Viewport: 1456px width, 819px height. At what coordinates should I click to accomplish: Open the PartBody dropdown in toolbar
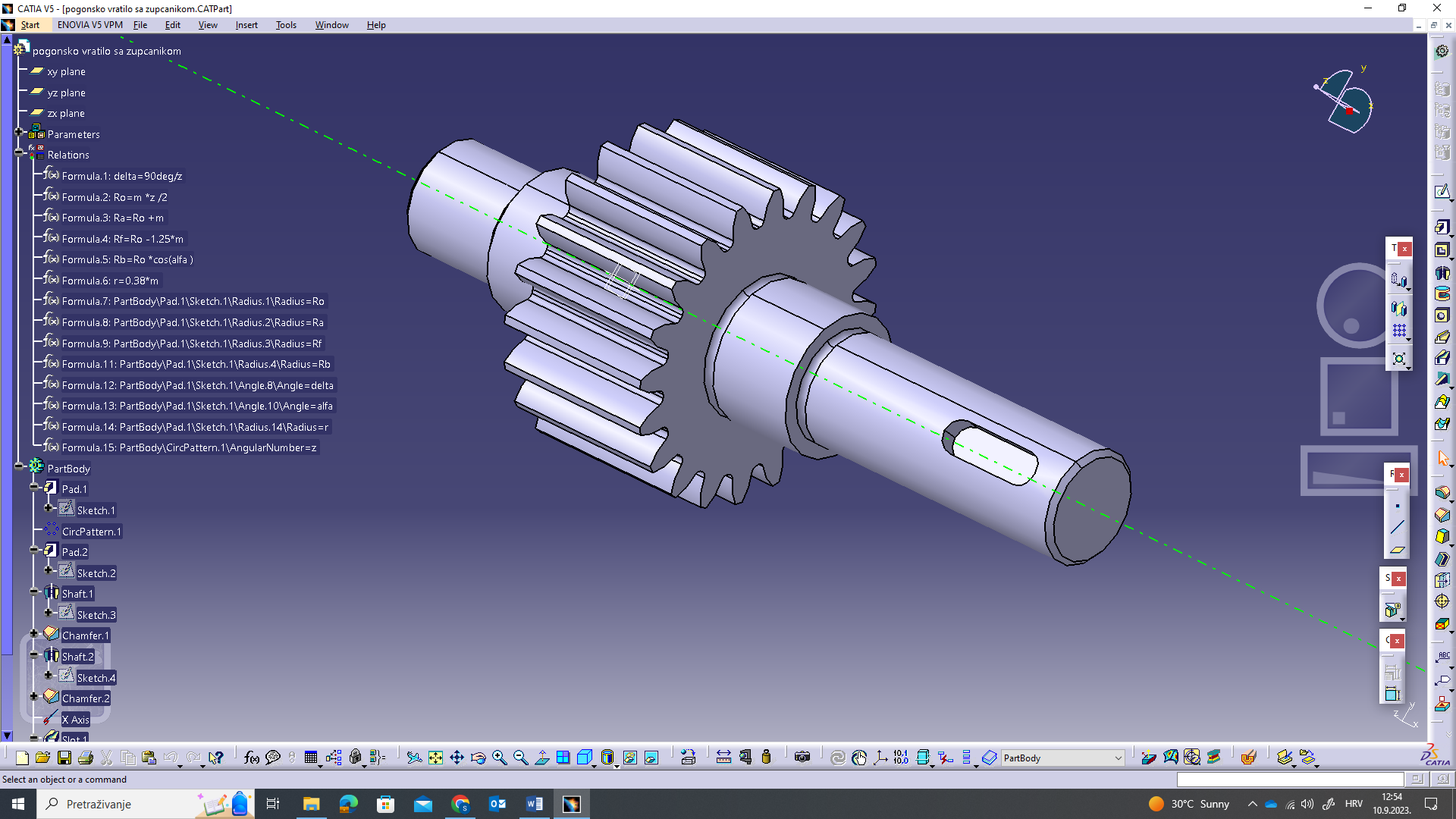click(1118, 758)
